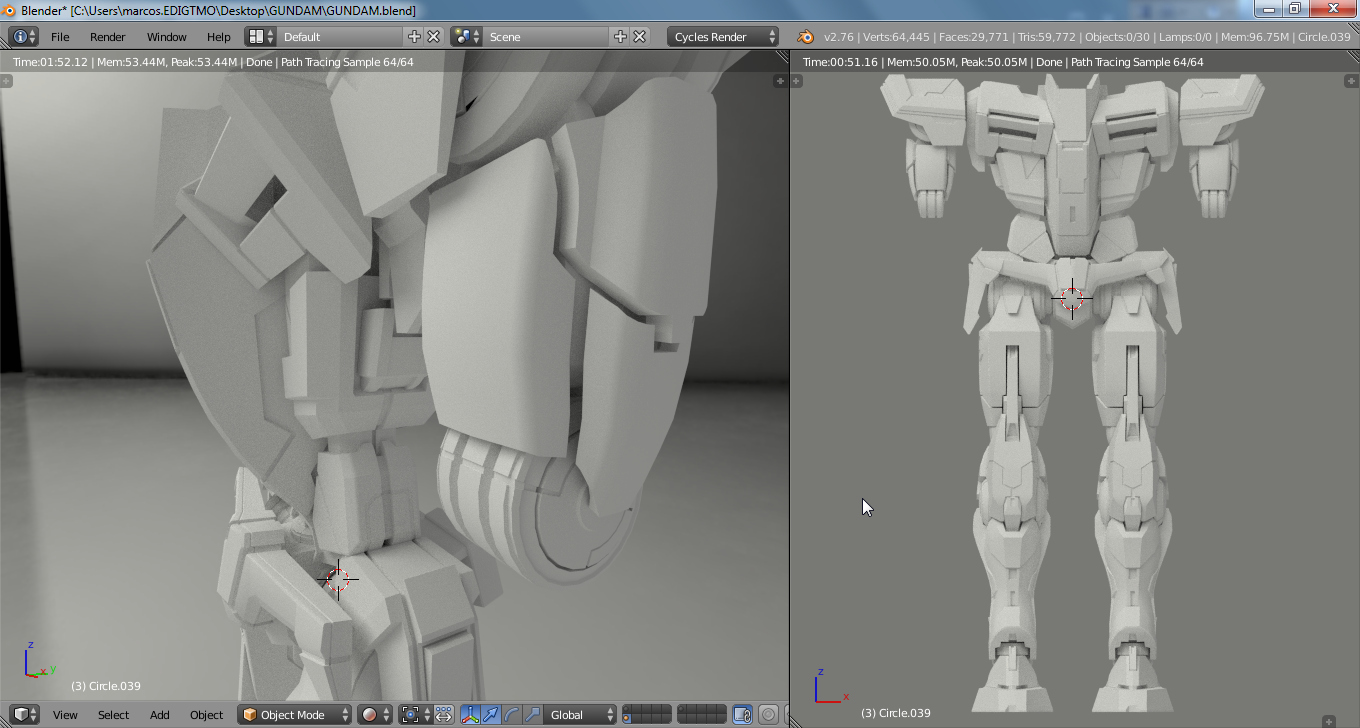Click the right viewport render status text Time:00:51.16
The width and height of the screenshot is (1360, 728).
point(1003,62)
